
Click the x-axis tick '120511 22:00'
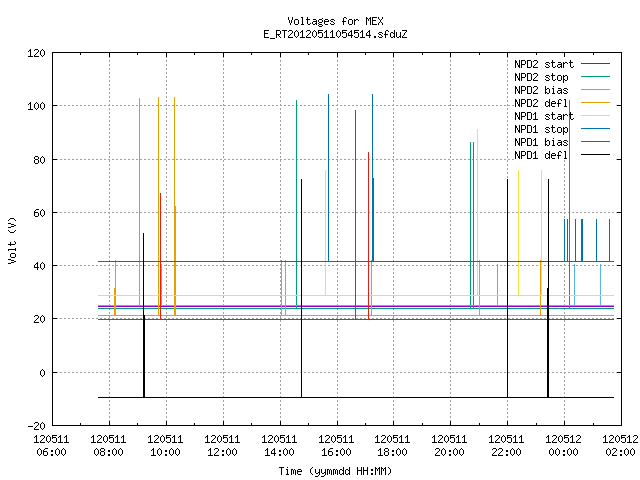[506, 446]
